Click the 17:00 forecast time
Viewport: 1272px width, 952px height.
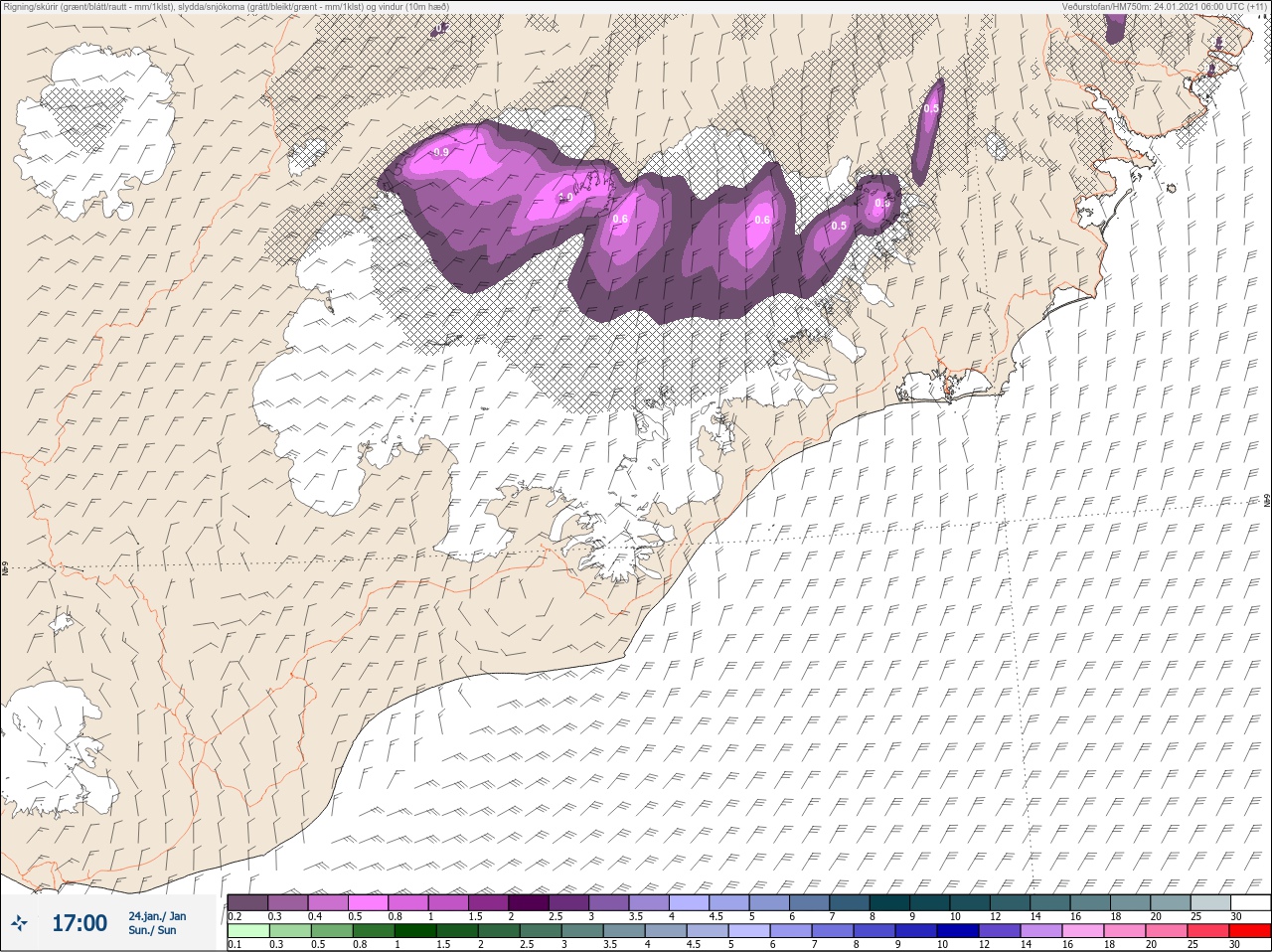click(x=79, y=923)
